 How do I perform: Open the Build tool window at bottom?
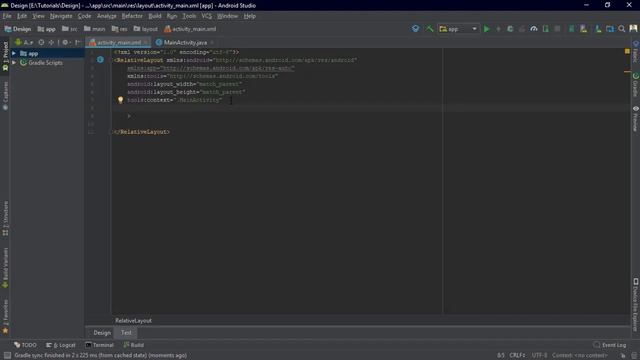pyautogui.click(x=133, y=345)
